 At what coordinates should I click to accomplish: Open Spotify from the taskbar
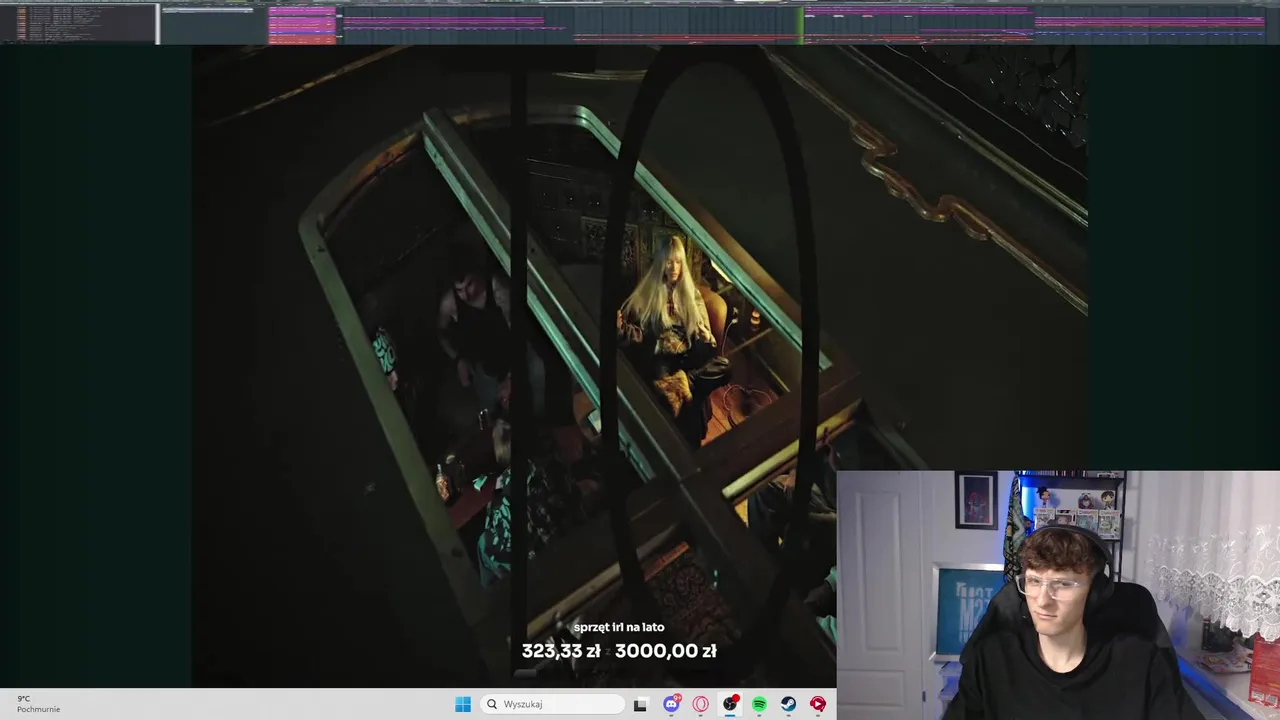759,704
